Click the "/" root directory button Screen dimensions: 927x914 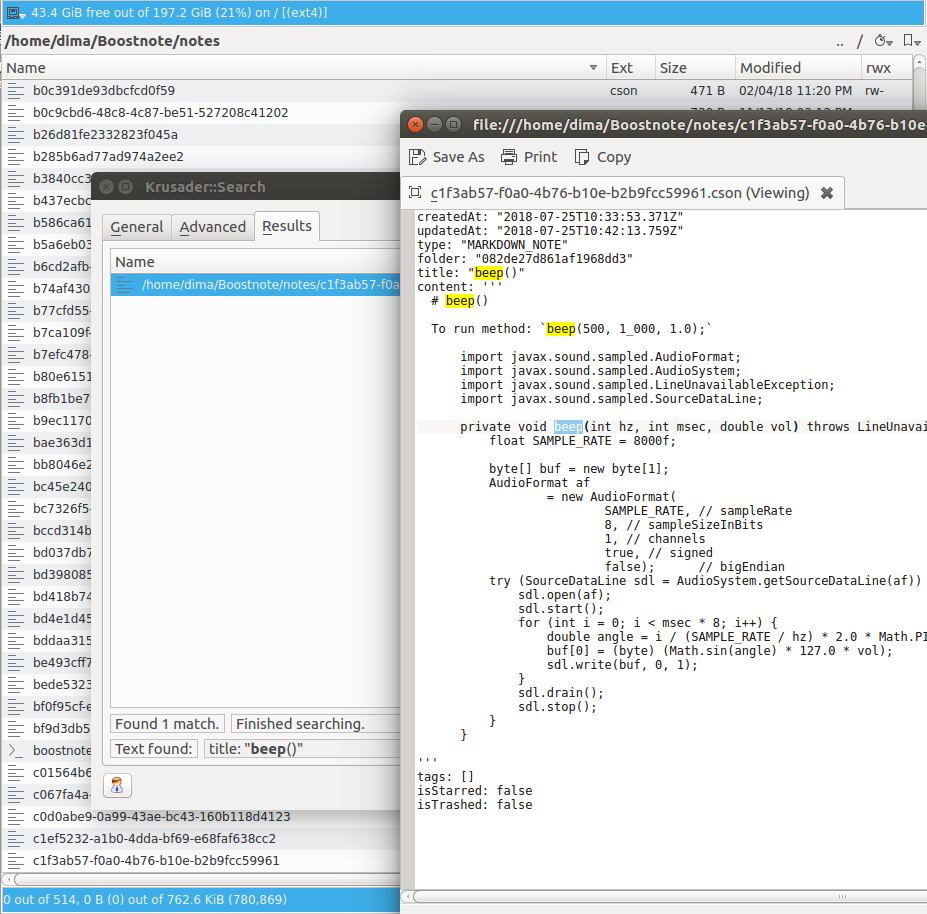click(860, 41)
